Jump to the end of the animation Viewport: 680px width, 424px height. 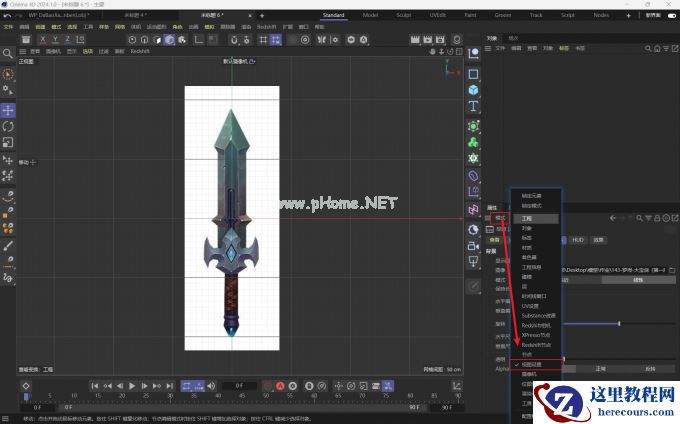170,386
